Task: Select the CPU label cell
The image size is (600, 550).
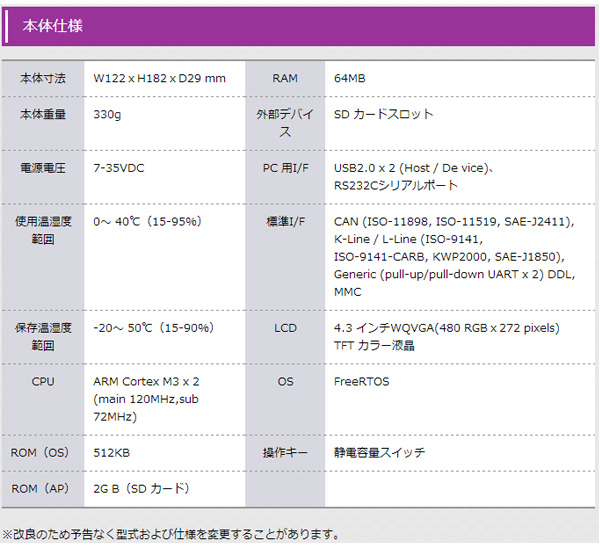Action: click(43, 400)
